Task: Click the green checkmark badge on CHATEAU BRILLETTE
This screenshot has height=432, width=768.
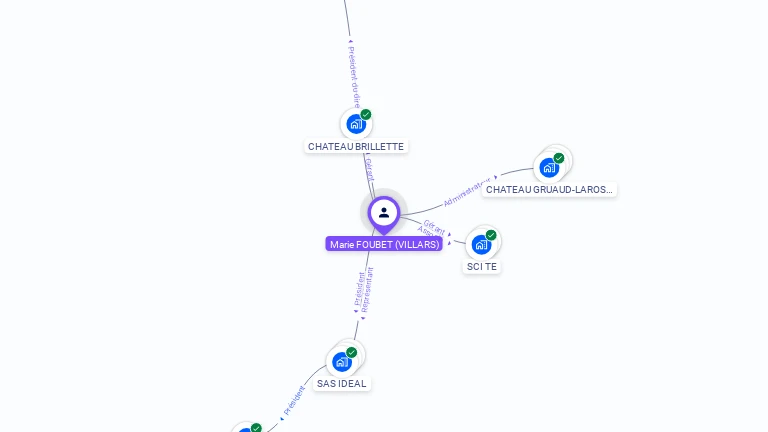Action: (366, 115)
